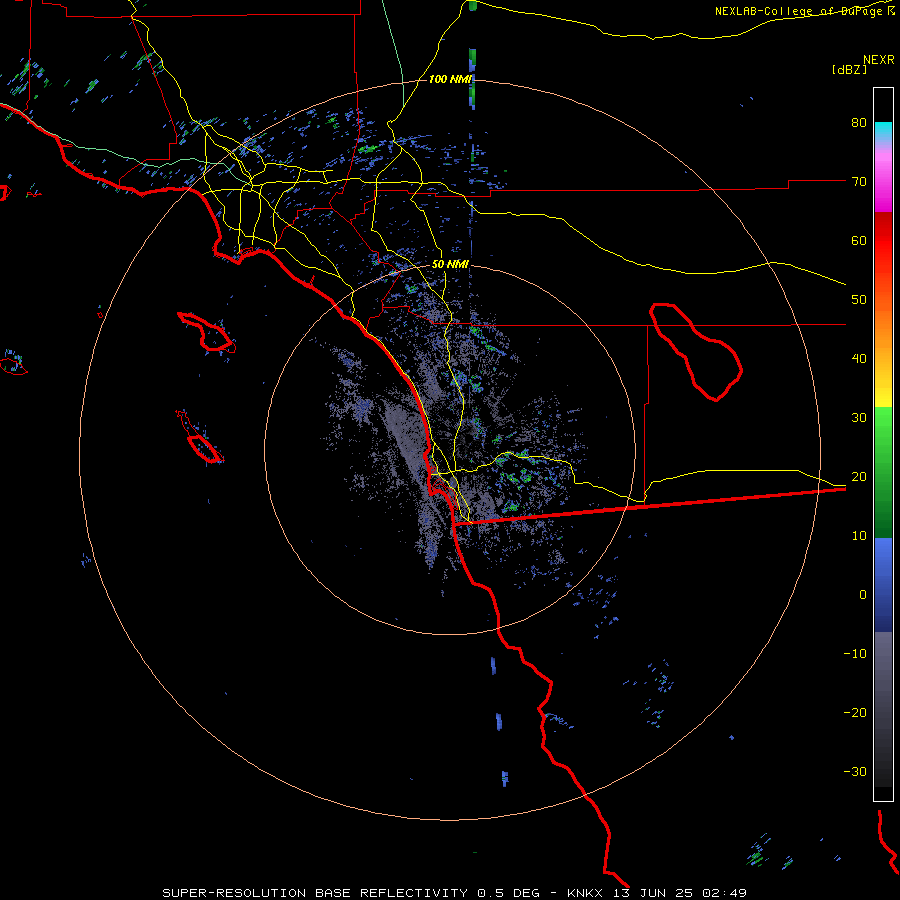Click the 60 dBZ scale value
The height and width of the screenshot is (900, 900).
click(x=859, y=240)
